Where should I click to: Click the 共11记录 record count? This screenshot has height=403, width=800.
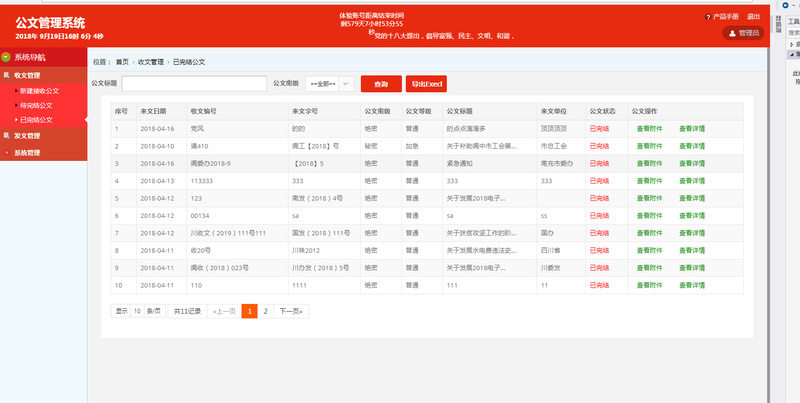coord(187,311)
